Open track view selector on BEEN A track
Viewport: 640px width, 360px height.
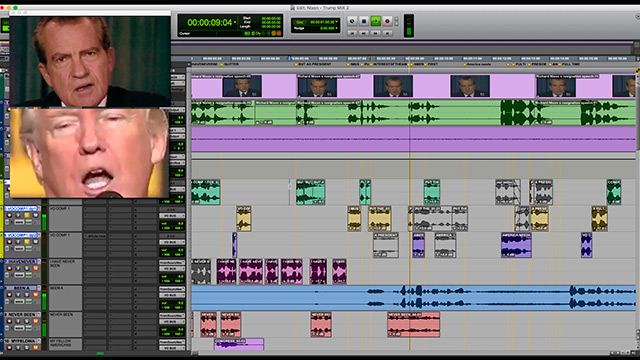(19, 302)
